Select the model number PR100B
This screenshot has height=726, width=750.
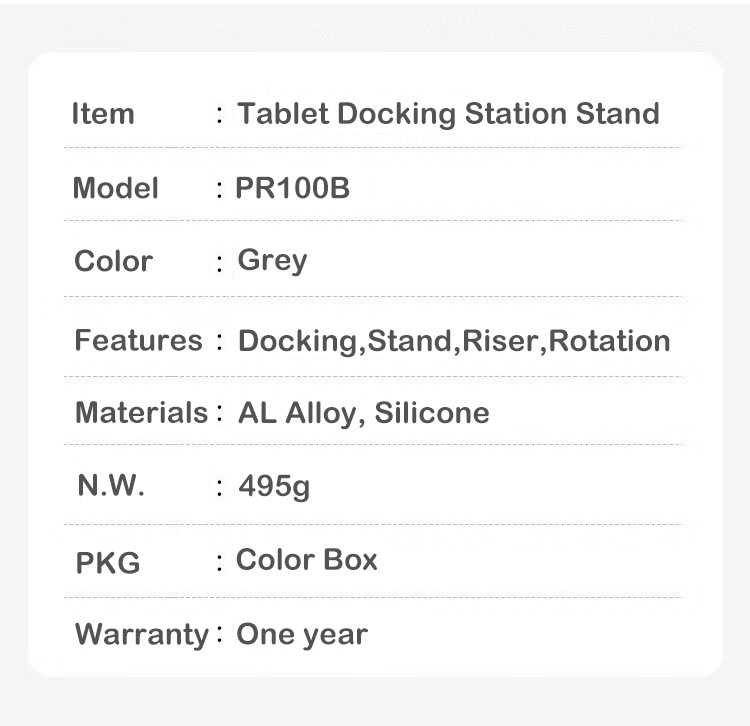pos(293,188)
